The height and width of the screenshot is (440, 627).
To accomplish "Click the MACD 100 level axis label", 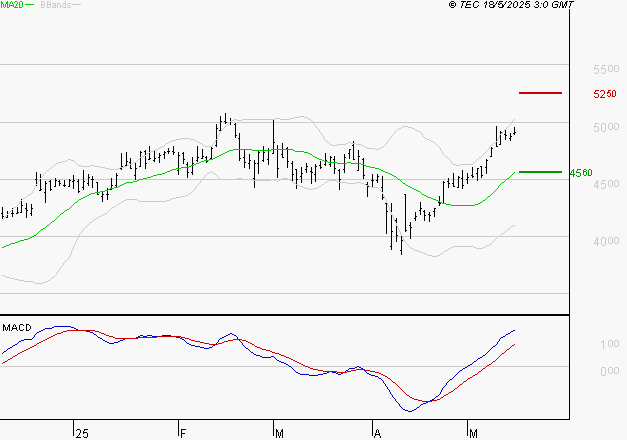I will [608, 344].
